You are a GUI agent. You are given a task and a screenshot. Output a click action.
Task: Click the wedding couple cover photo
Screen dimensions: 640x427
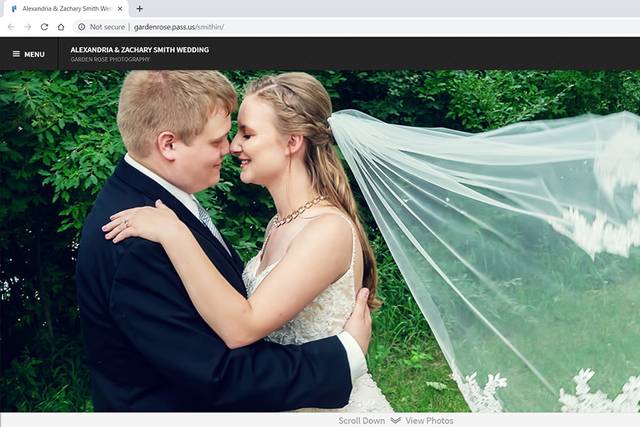tap(320, 241)
